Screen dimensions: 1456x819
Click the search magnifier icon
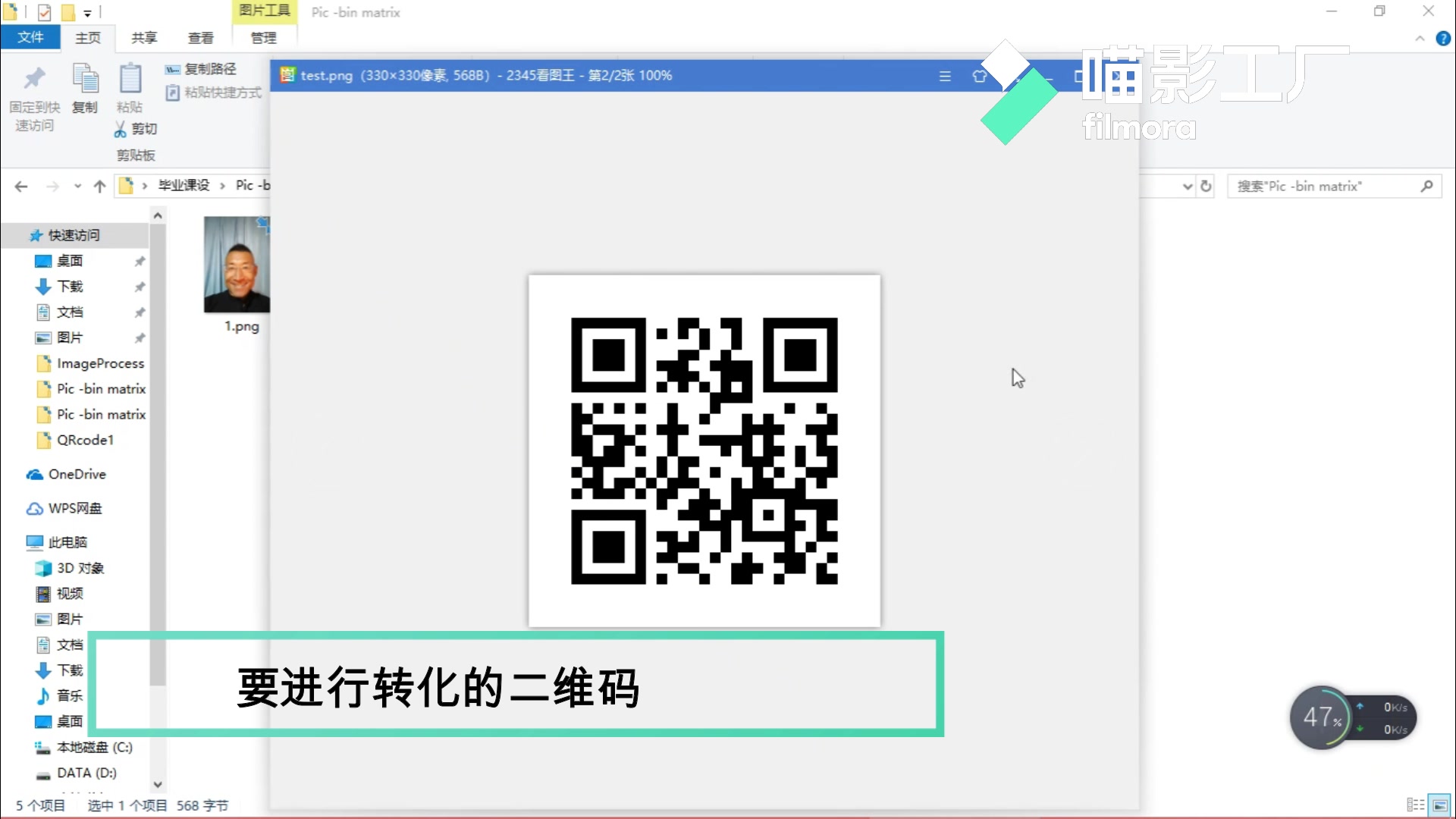[1426, 186]
